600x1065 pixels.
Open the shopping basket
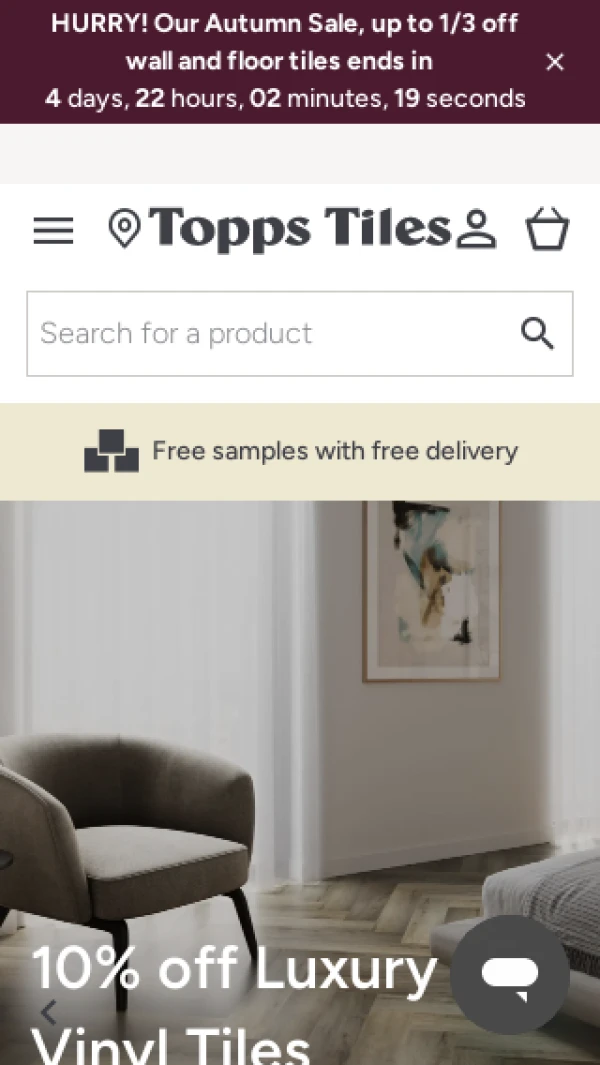point(548,229)
